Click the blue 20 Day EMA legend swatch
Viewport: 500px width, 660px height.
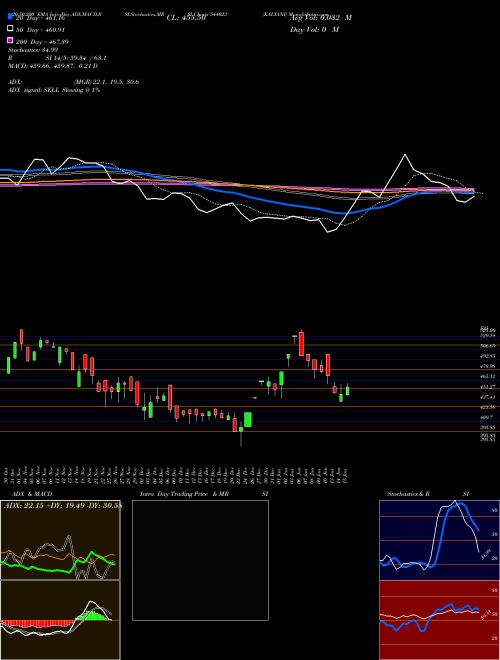[x=10, y=17]
